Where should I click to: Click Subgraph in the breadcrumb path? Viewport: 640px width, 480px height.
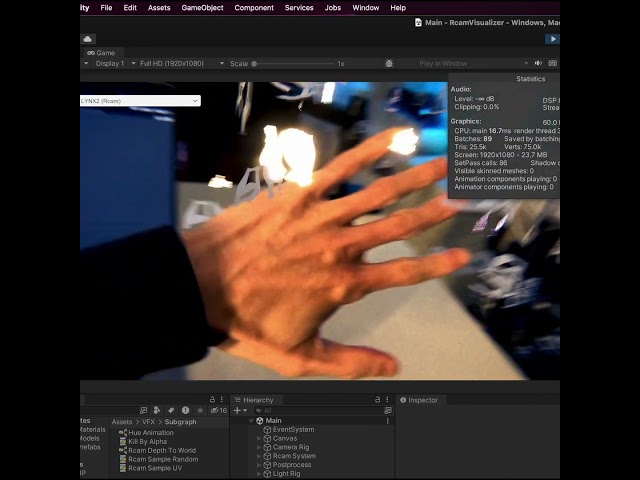point(180,422)
